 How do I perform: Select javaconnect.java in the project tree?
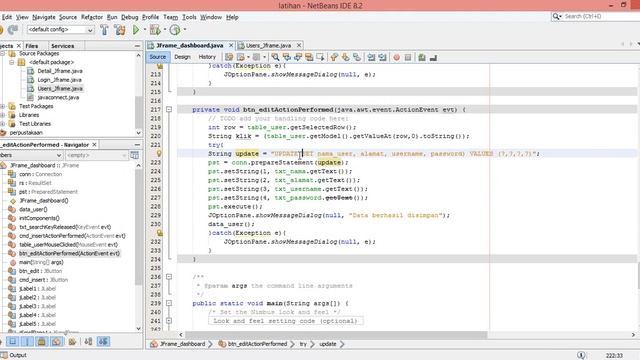pyautogui.click(x=58, y=97)
